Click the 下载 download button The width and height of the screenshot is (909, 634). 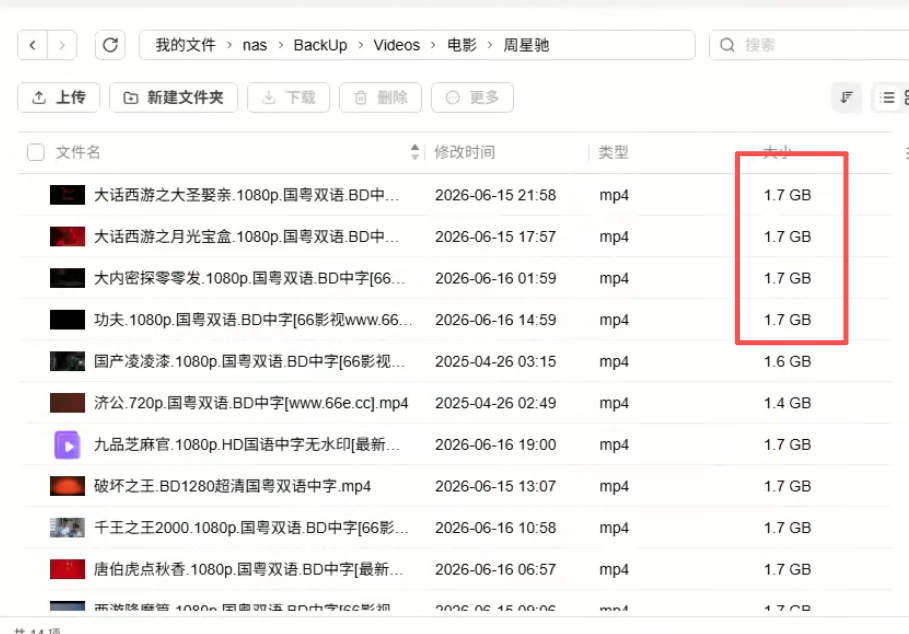click(x=289, y=97)
